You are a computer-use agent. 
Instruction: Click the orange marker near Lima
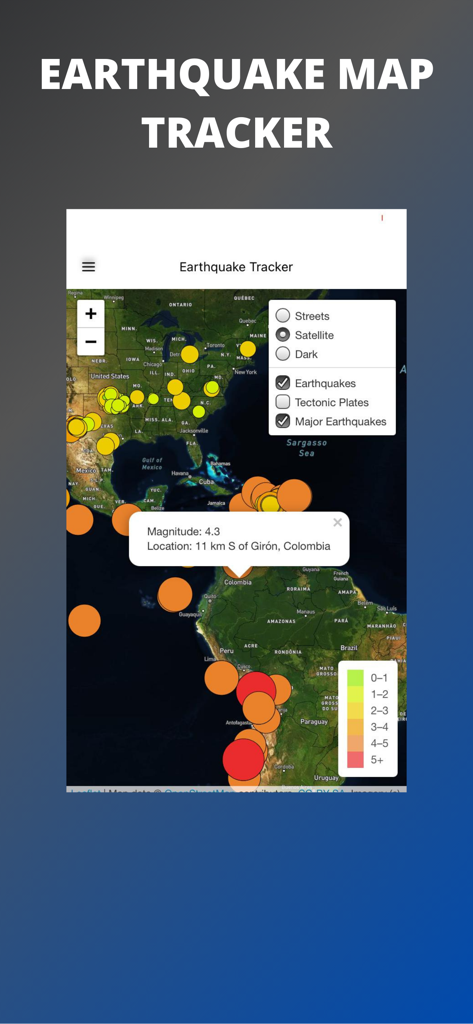click(x=221, y=677)
